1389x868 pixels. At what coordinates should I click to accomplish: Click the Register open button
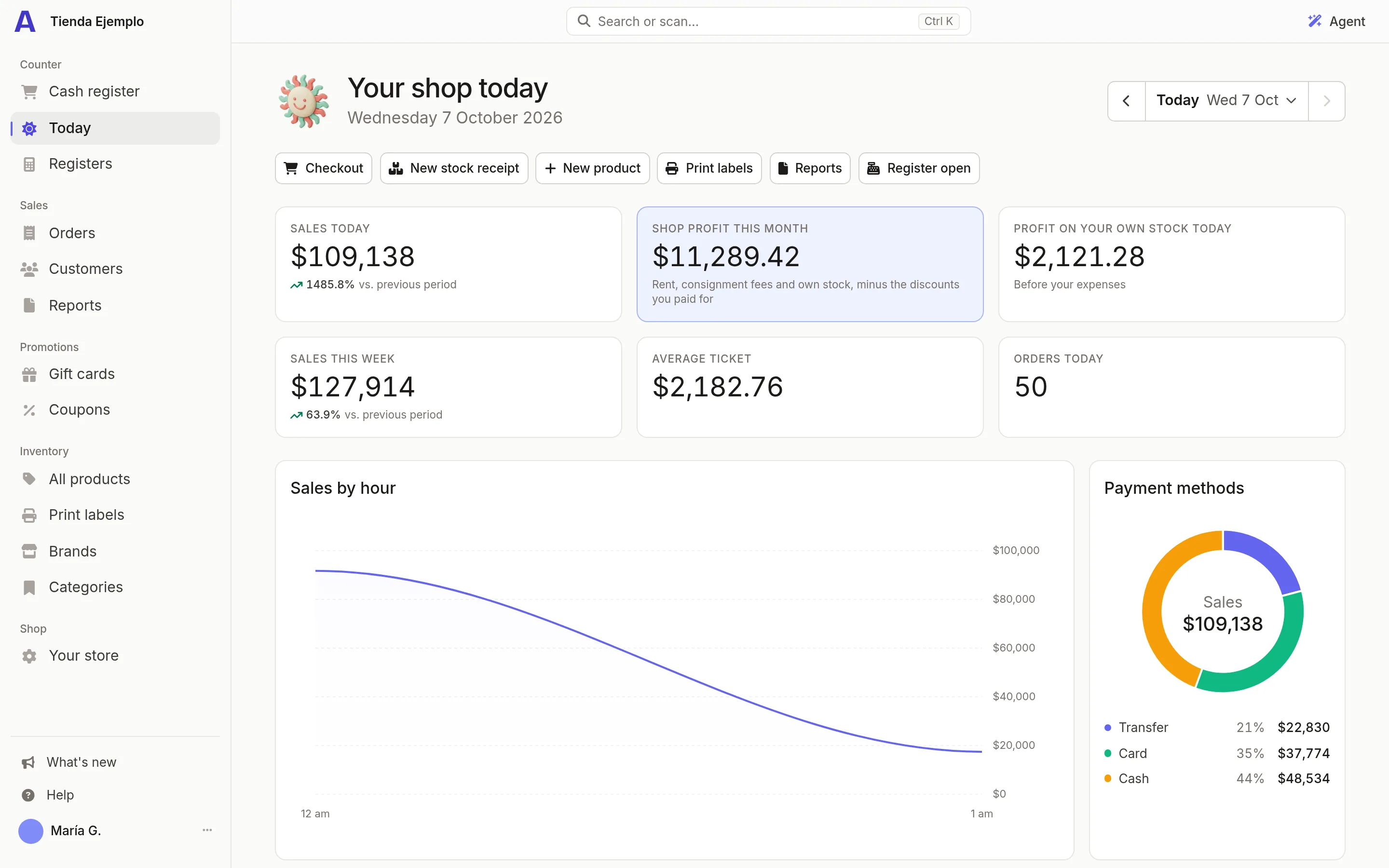click(919, 168)
